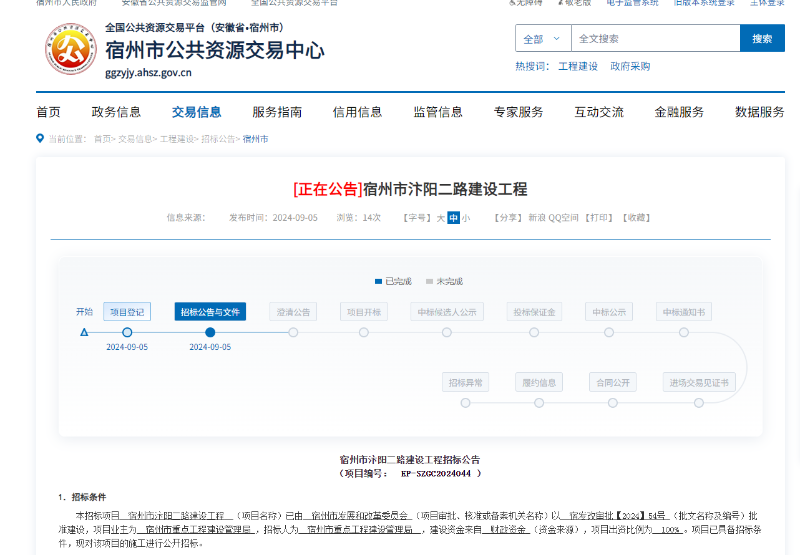Open the 金融服务 navigation menu
This screenshot has height=555, width=800.
(x=679, y=112)
